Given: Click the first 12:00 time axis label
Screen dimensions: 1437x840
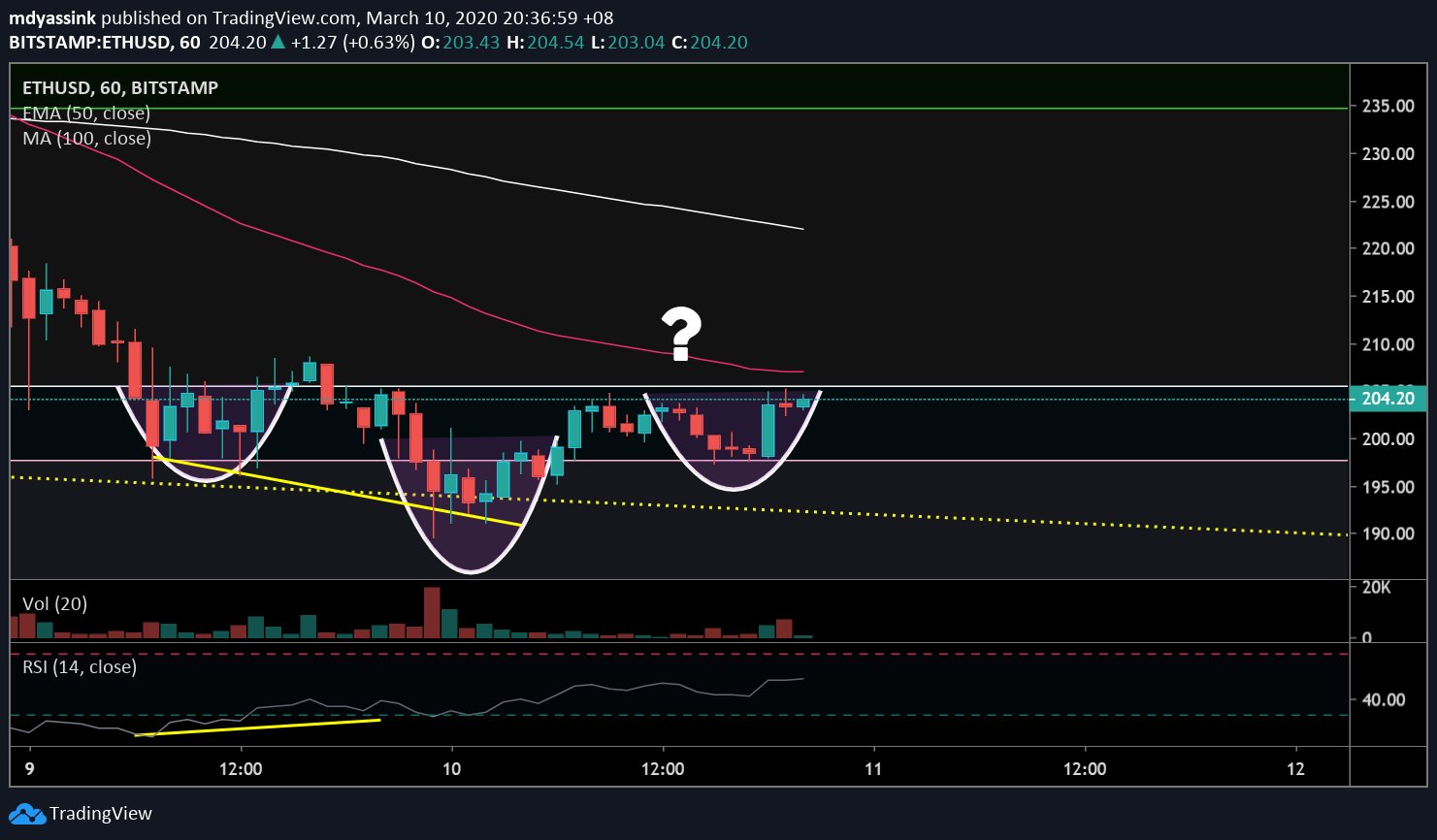Looking at the screenshot, I should 241,769.
